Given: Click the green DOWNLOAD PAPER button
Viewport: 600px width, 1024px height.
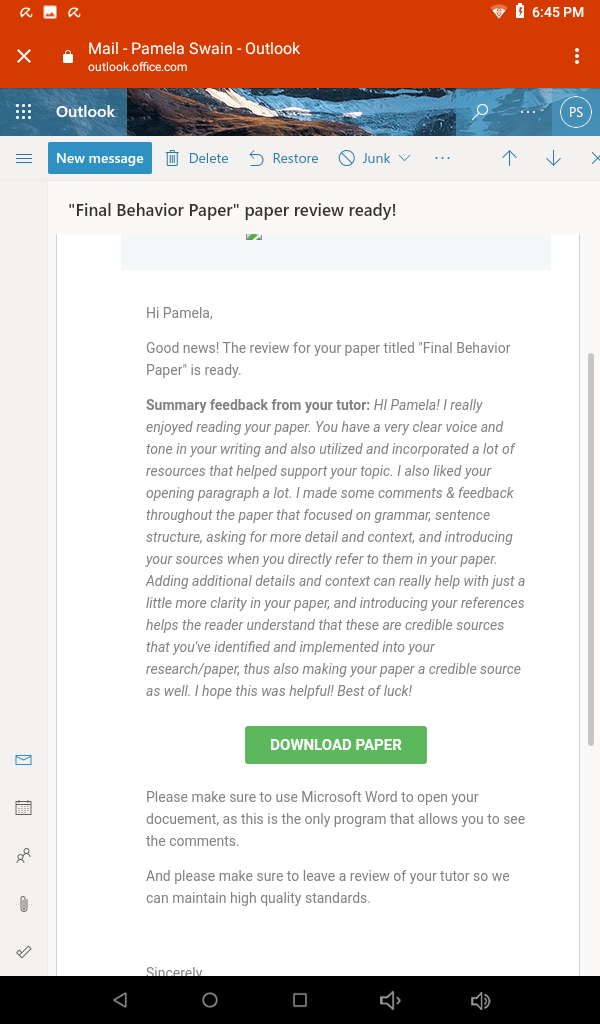Looking at the screenshot, I should [x=336, y=744].
